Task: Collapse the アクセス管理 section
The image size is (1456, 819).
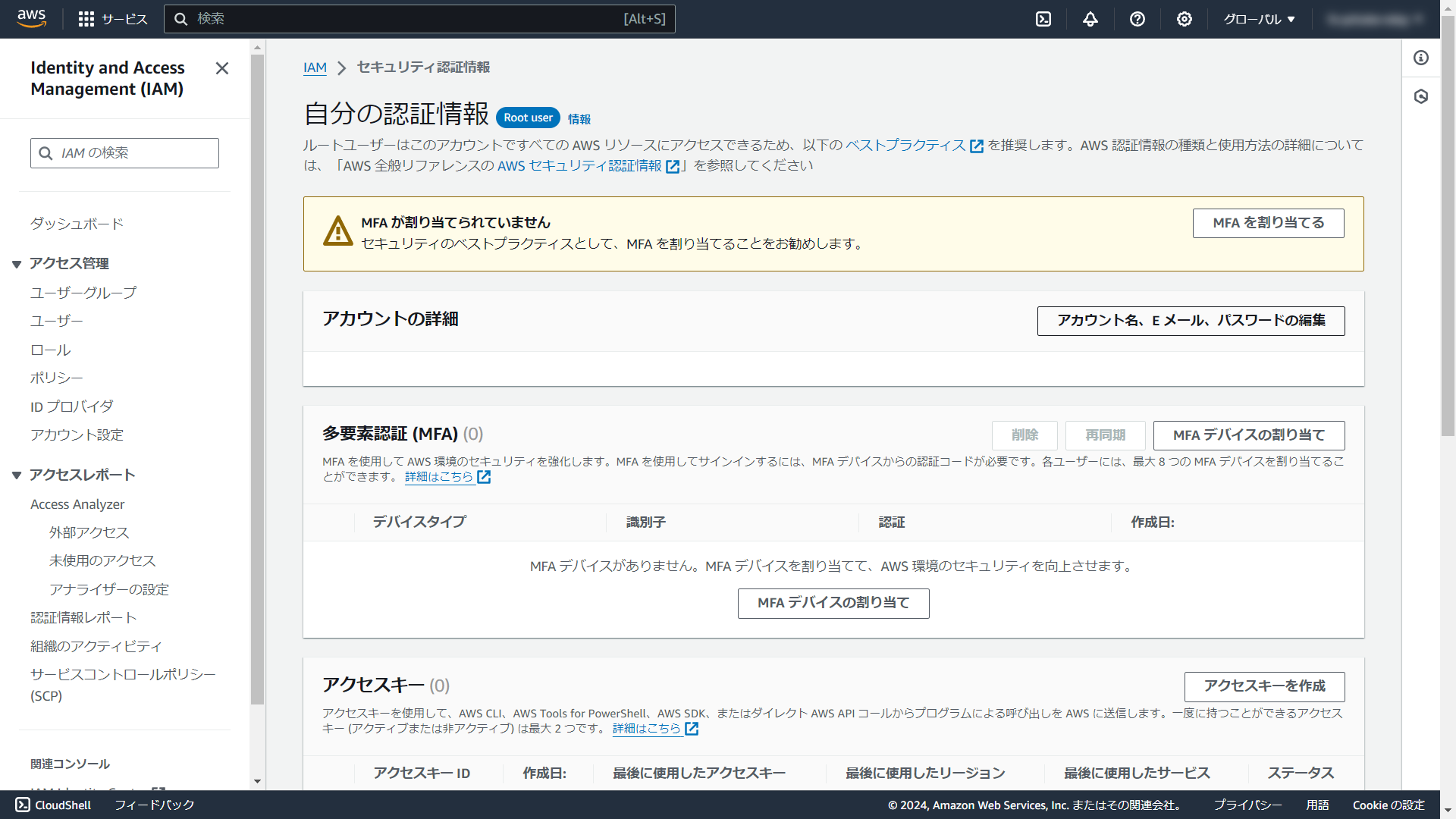Action: pyautogui.click(x=17, y=264)
